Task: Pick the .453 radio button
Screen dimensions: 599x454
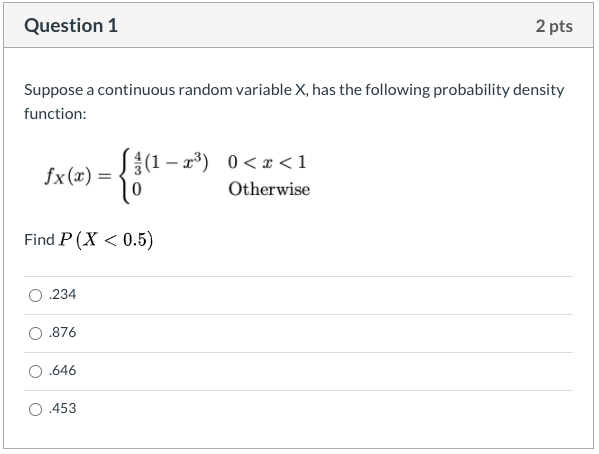Action: point(36,409)
